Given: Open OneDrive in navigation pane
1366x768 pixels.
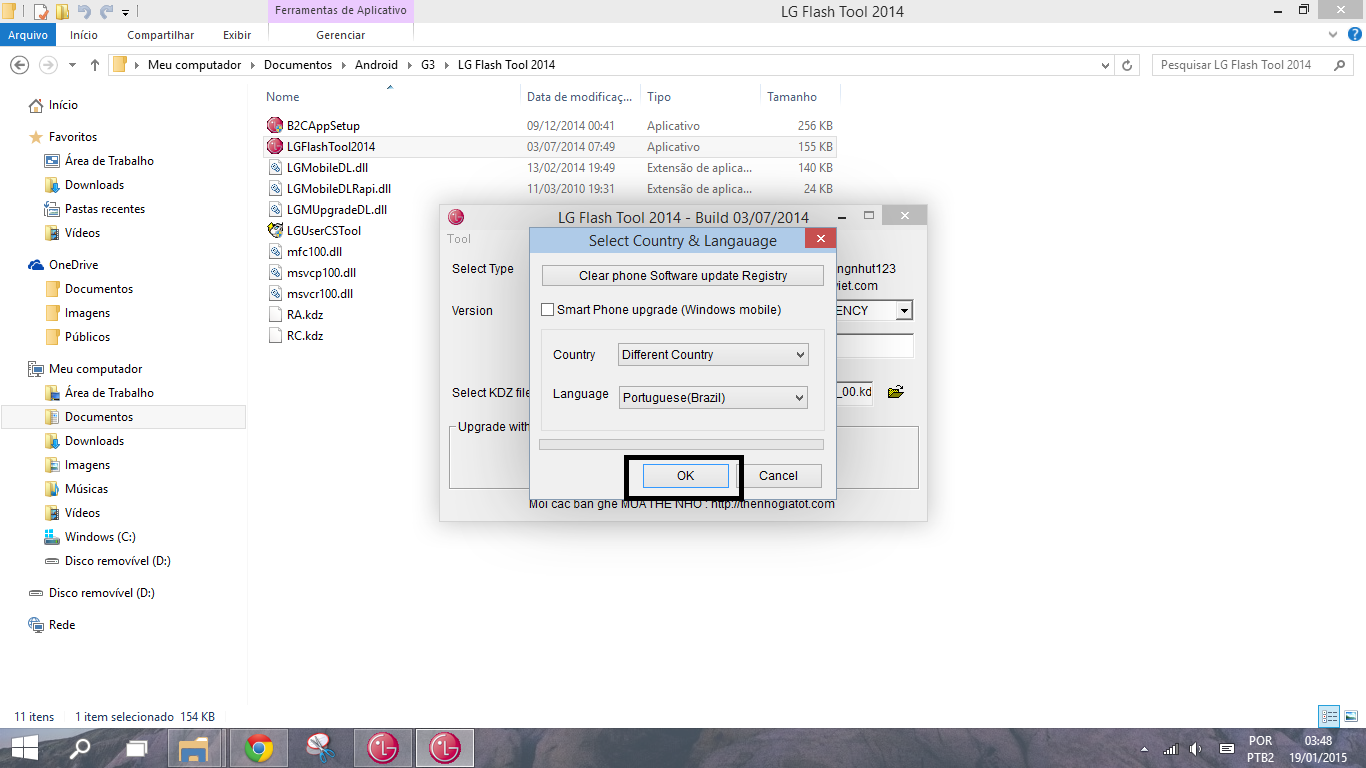Looking at the screenshot, I should [73, 265].
